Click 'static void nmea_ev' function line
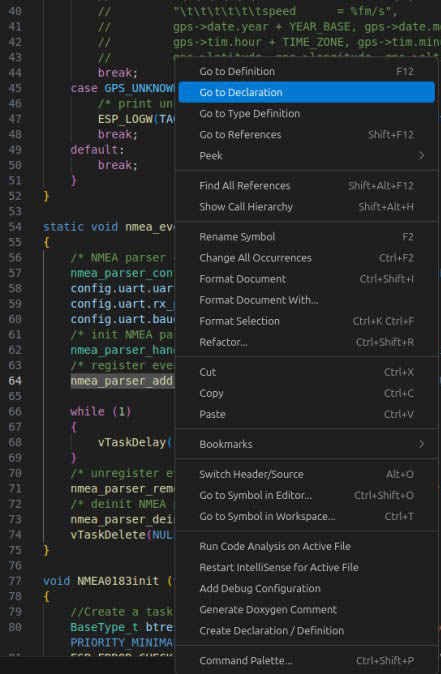 (108, 227)
